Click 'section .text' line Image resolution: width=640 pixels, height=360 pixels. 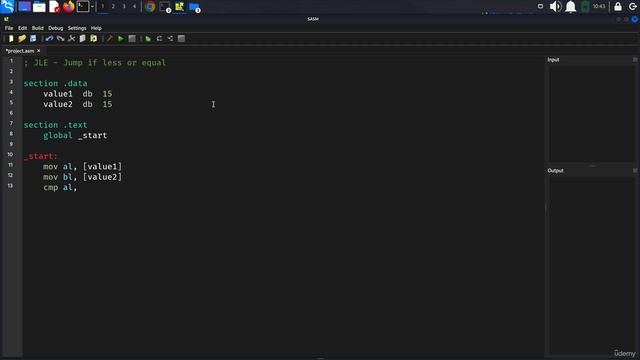pos(56,125)
